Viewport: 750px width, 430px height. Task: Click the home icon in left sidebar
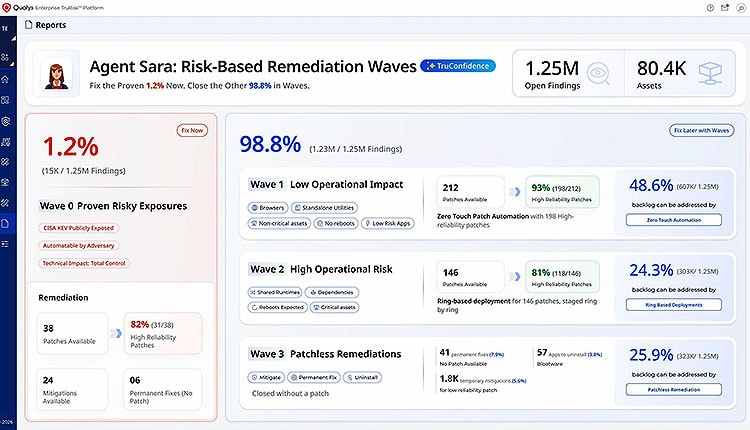tap(5, 79)
